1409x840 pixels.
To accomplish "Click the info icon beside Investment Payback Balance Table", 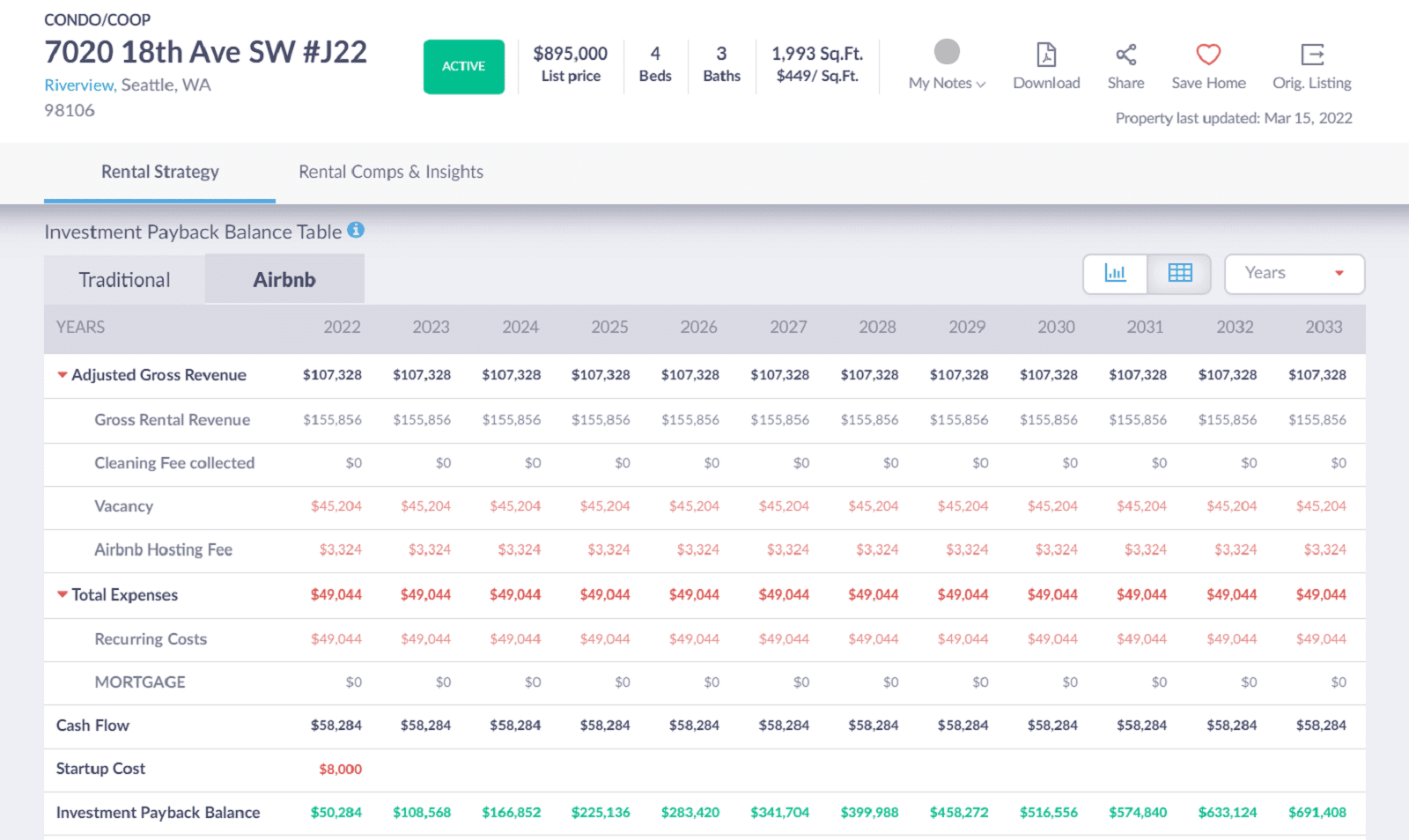I will 356,231.
